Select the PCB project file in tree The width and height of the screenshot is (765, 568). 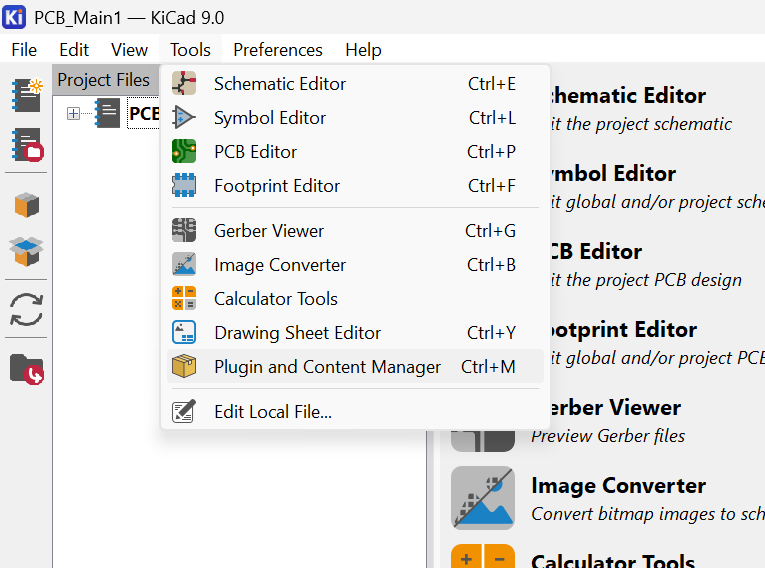tap(144, 114)
